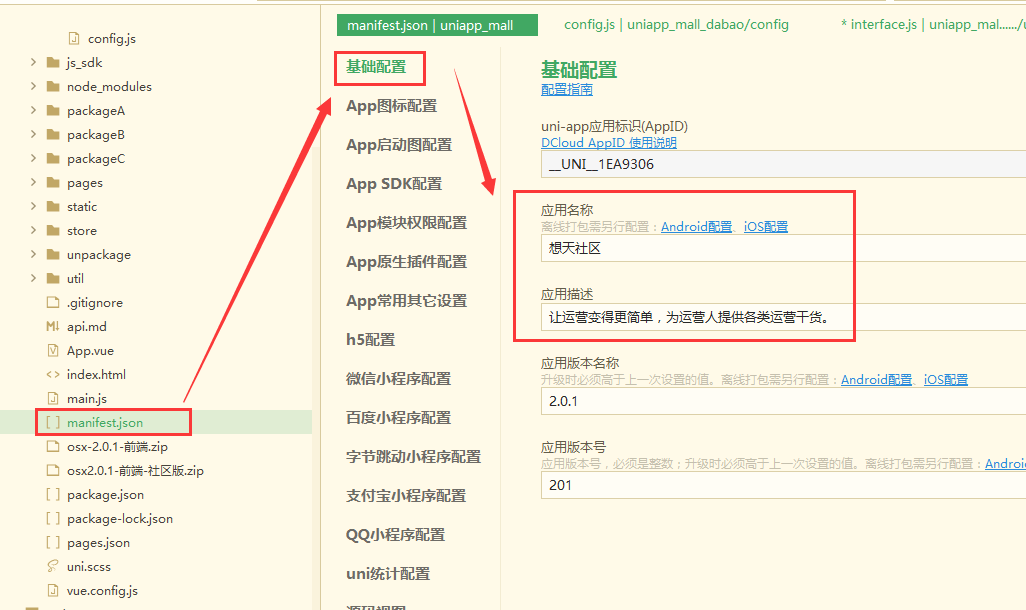Screen dimensions: 1026x610
Task: Switch to manifest.json editor tab
Action: [437, 26]
